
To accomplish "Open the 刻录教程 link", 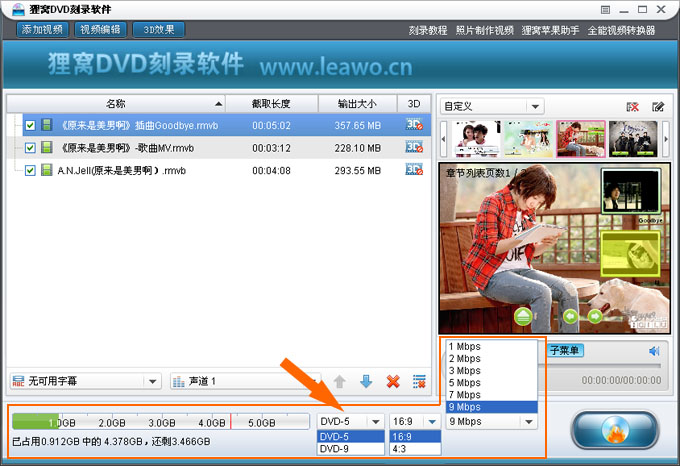I will [x=428, y=30].
